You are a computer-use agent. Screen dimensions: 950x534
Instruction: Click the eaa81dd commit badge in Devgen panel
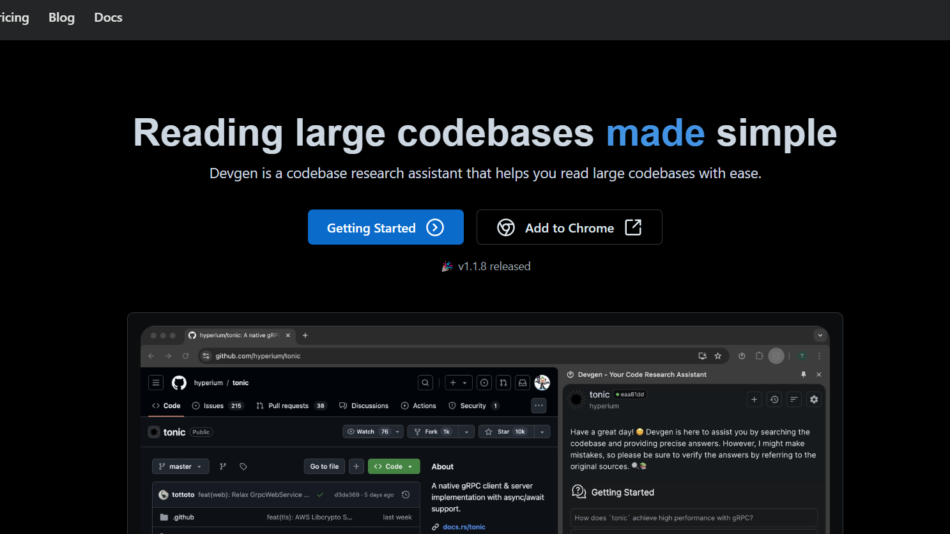[x=630, y=394]
